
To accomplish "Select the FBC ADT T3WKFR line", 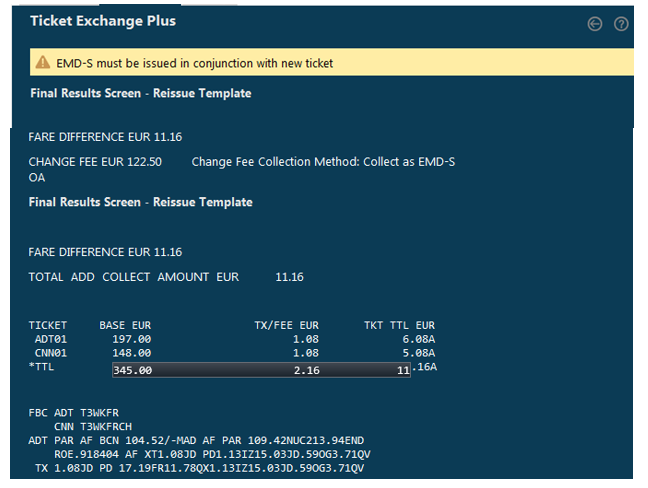I will click(74, 413).
